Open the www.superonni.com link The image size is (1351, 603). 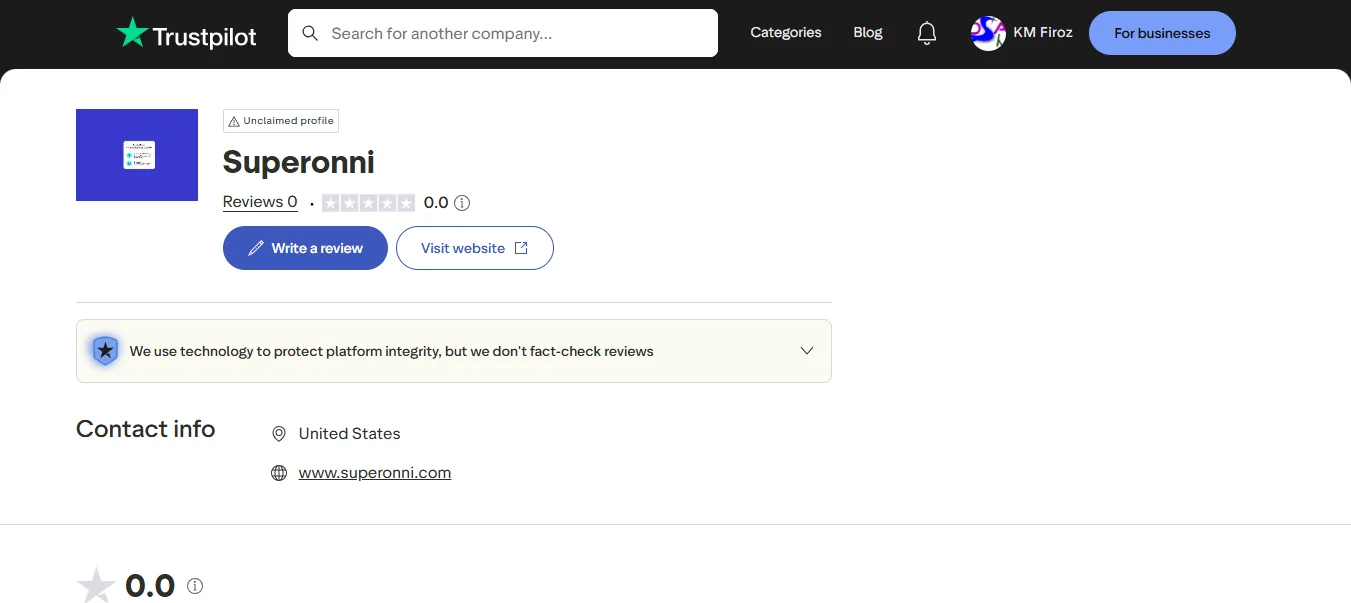pyautogui.click(x=375, y=473)
